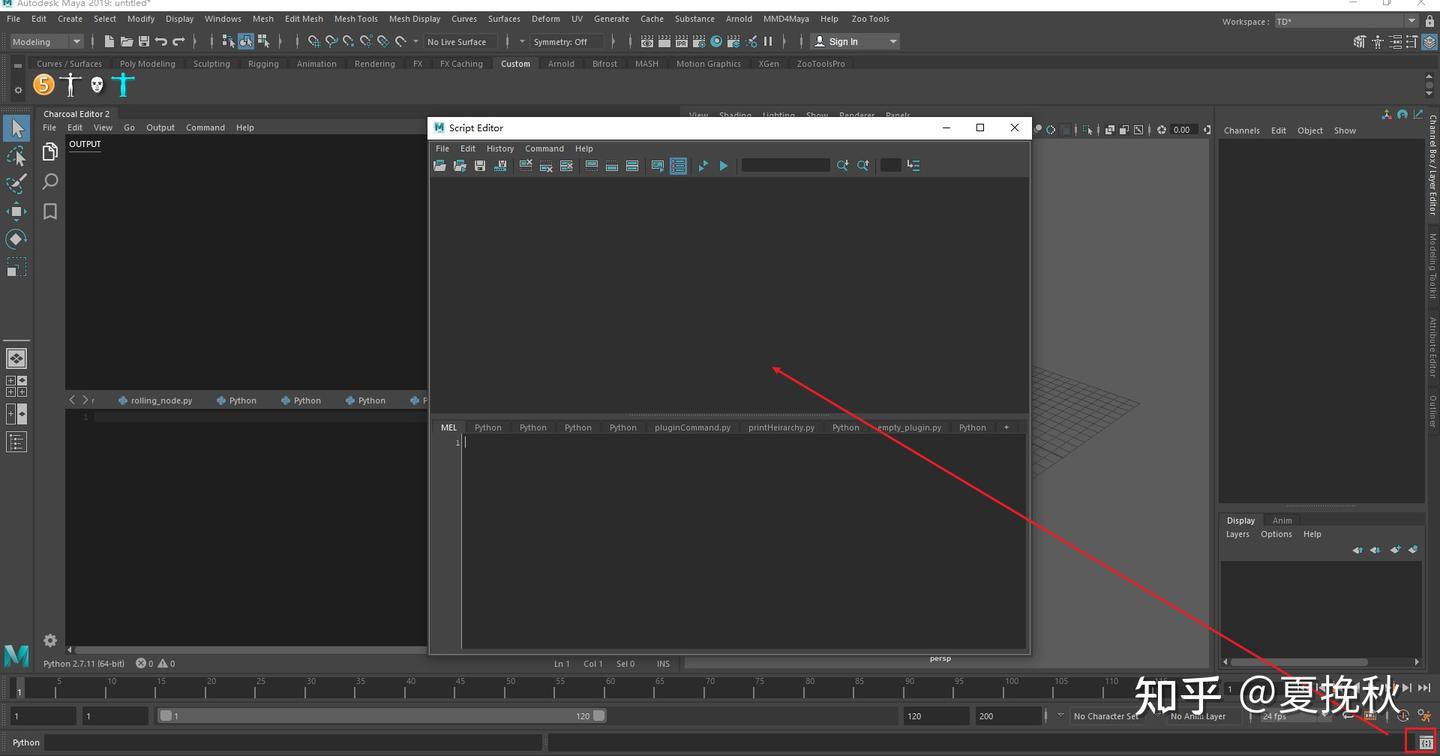Screen dimensions: 1440x756
Task: Click the search magnifier in the Script Editor toolbar
Action: coord(842,165)
